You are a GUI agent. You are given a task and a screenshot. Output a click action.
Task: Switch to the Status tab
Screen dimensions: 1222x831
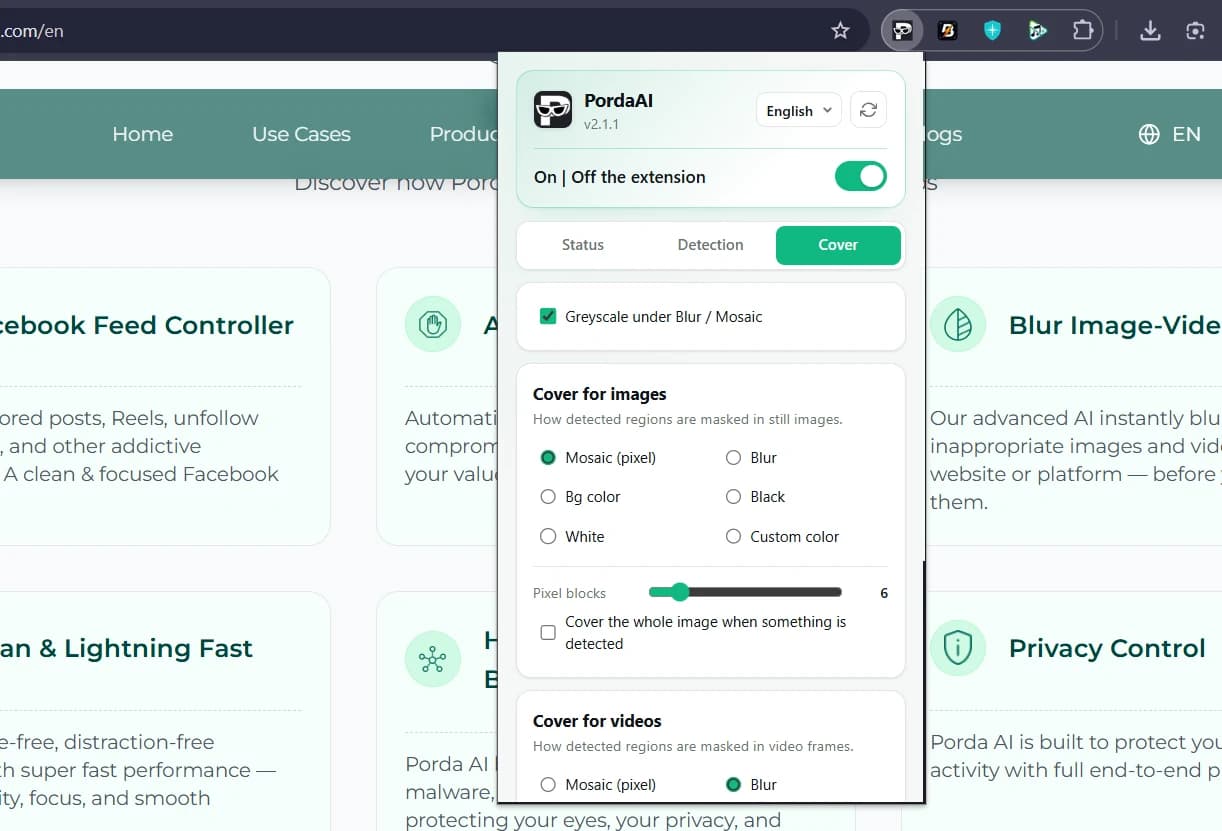(x=583, y=245)
